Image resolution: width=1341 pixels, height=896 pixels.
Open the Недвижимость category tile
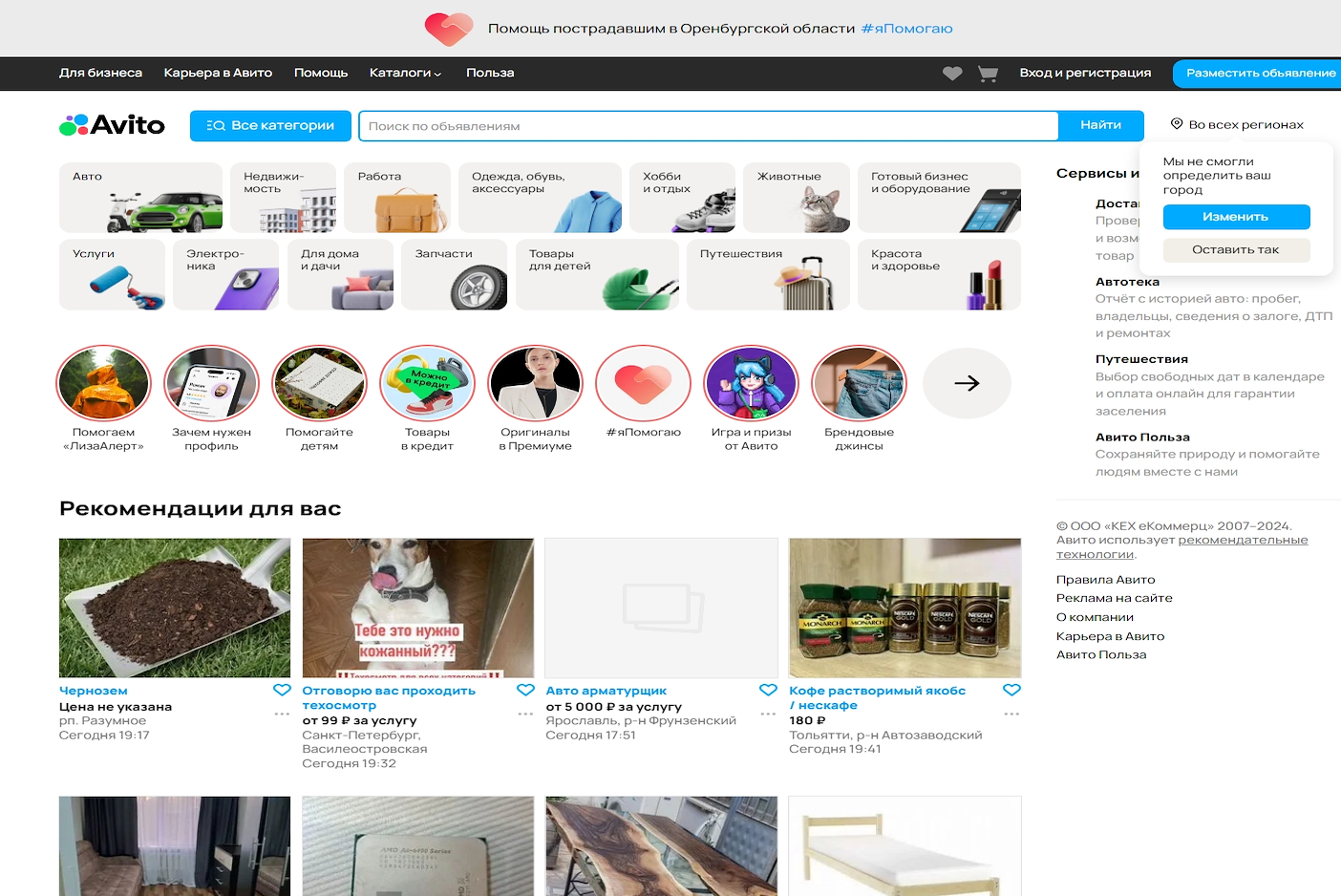(283, 198)
